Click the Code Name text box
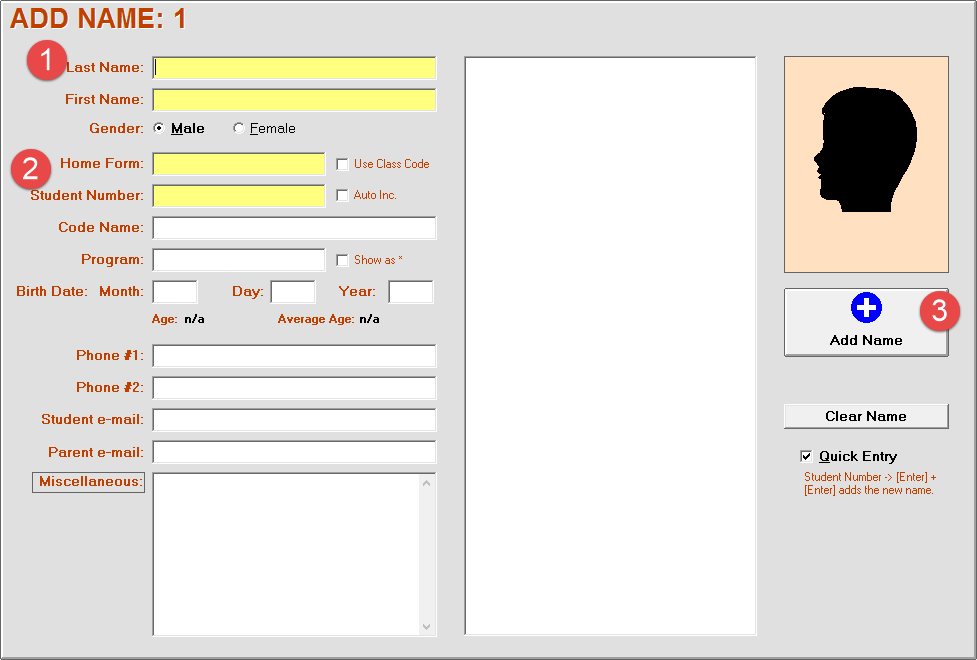The height and width of the screenshot is (660, 977). tap(294, 227)
